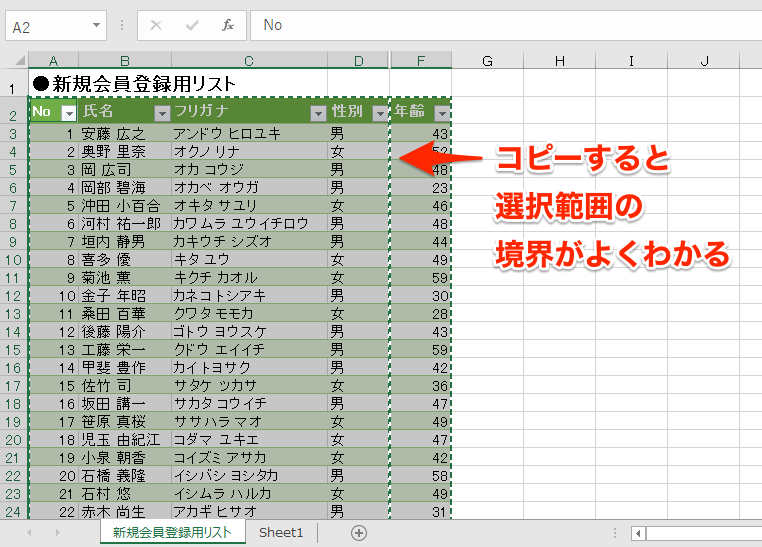Select column H header

coord(559,60)
